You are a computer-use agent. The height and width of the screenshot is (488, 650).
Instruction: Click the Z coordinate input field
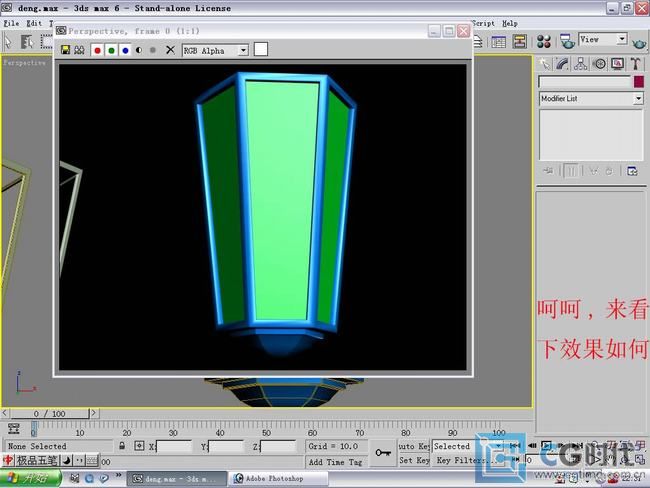[278, 447]
